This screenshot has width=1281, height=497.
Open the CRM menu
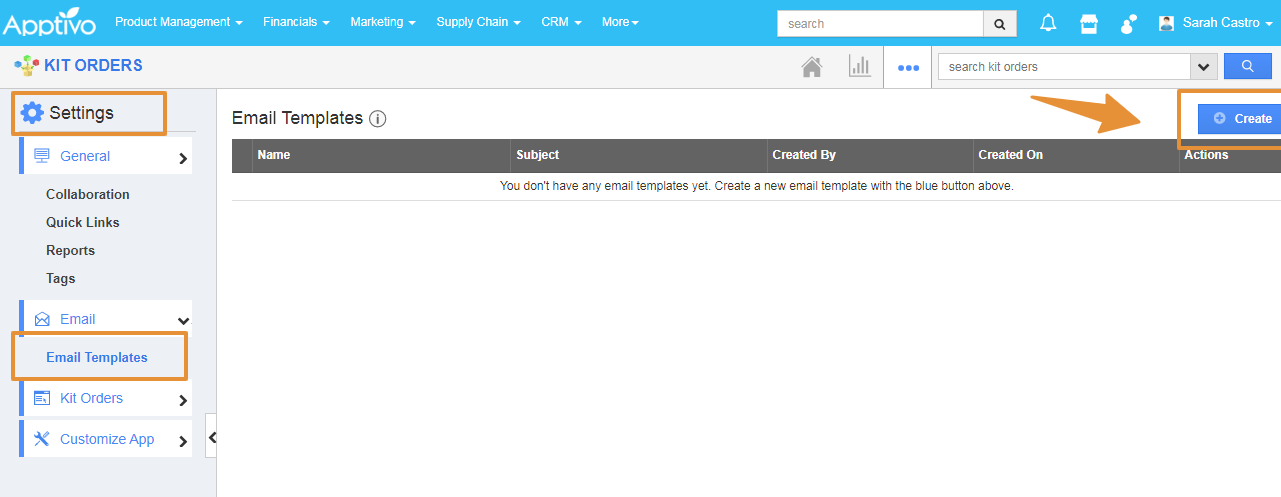(x=561, y=22)
